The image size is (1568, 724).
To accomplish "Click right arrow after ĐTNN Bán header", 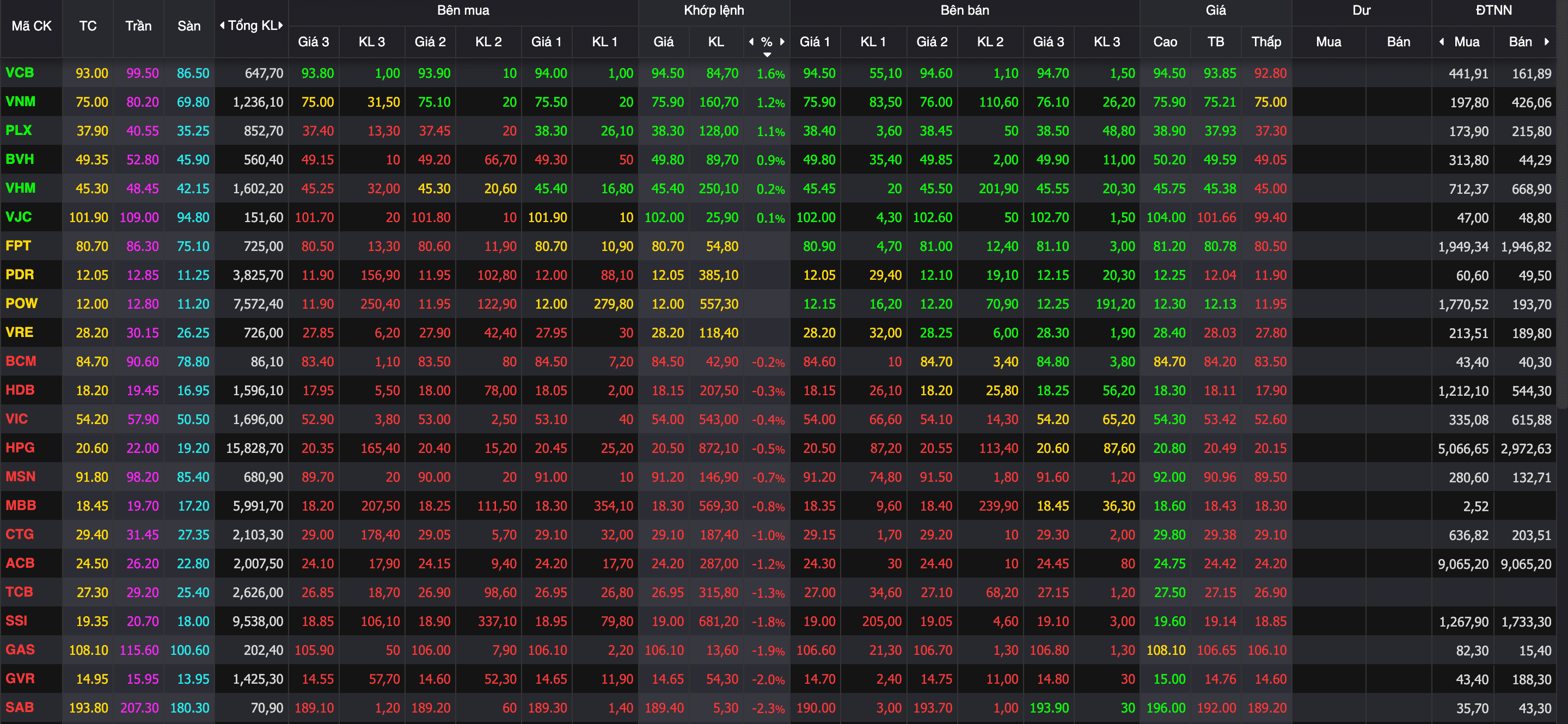I will coord(1547,41).
